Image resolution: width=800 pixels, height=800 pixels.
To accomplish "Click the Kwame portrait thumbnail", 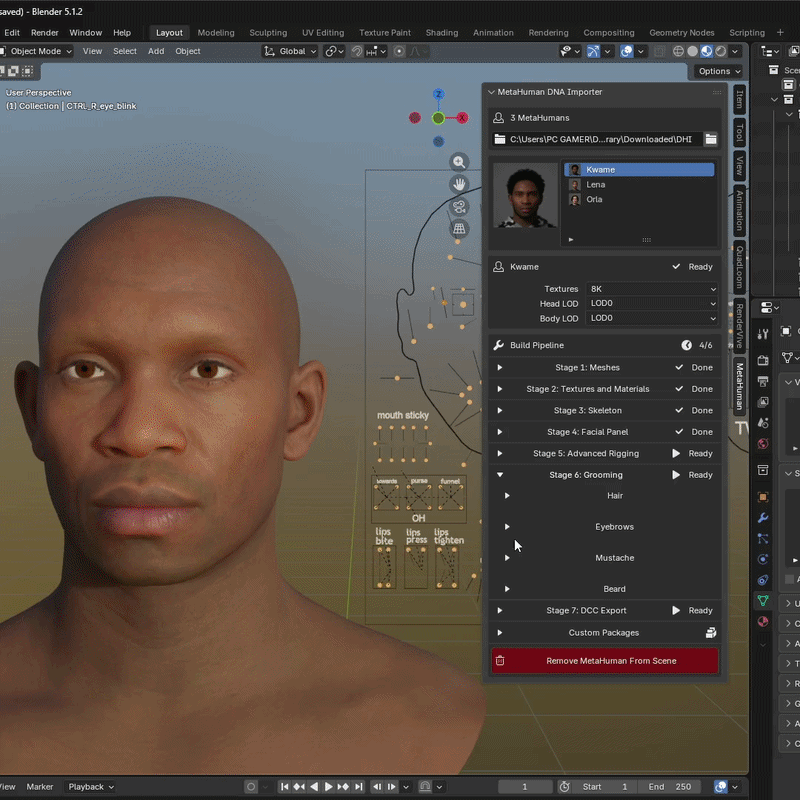I will [525, 195].
